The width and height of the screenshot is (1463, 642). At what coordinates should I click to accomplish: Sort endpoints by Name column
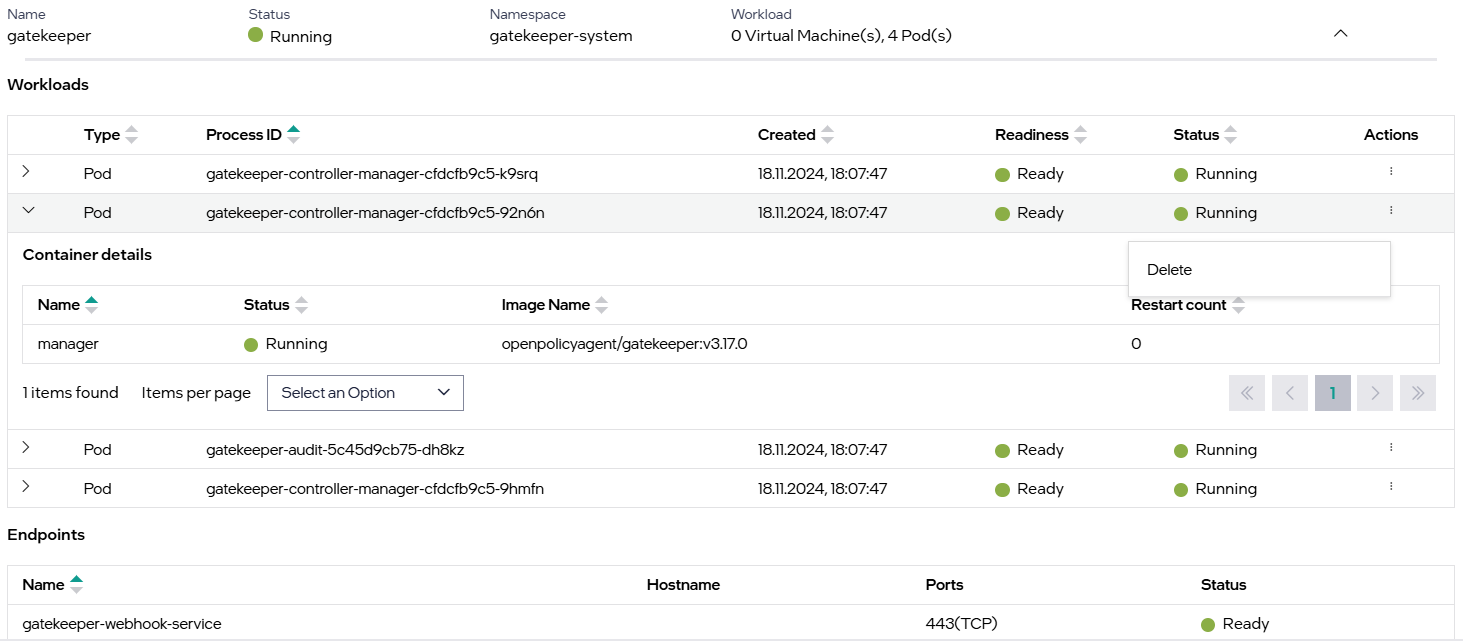click(77, 585)
